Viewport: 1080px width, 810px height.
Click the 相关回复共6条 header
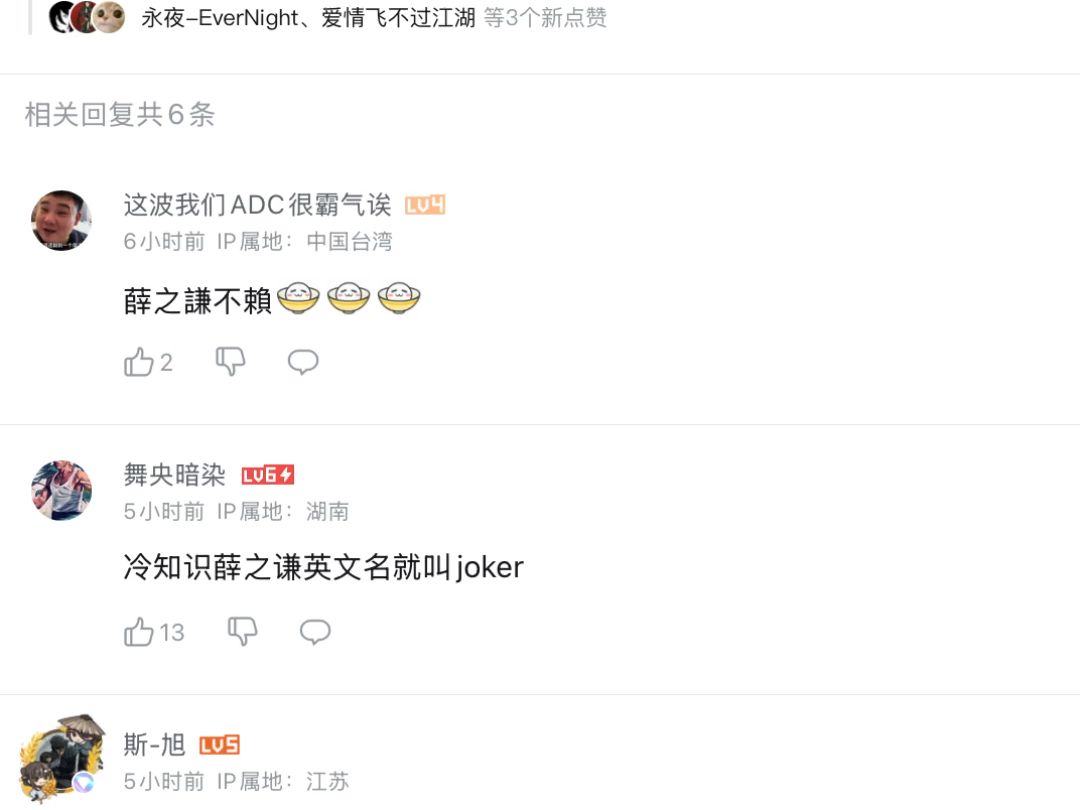(x=120, y=114)
